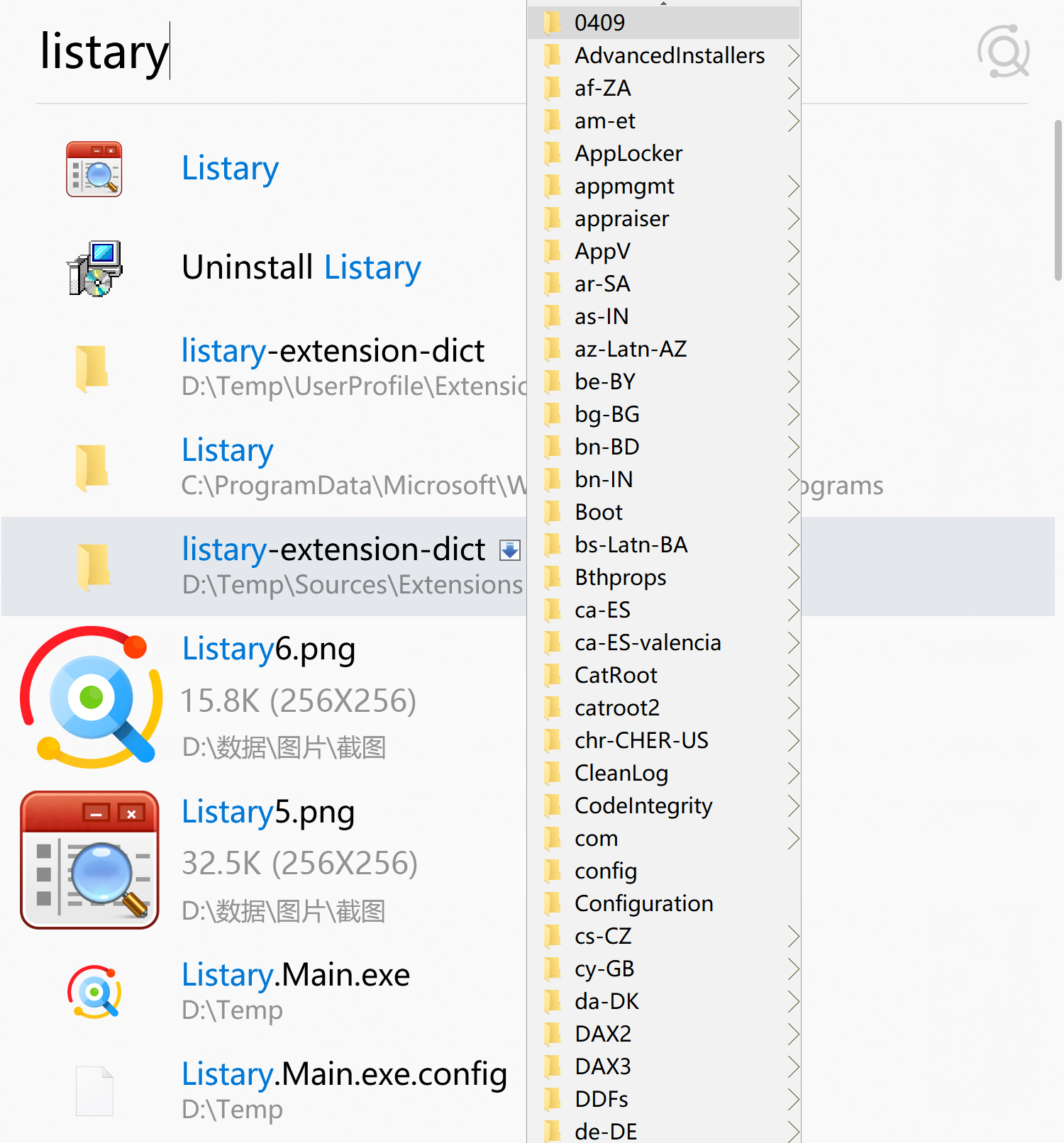Expand the af-ZA submenu arrow
Screen dimensions: 1064x1143
tap(794, 88)
